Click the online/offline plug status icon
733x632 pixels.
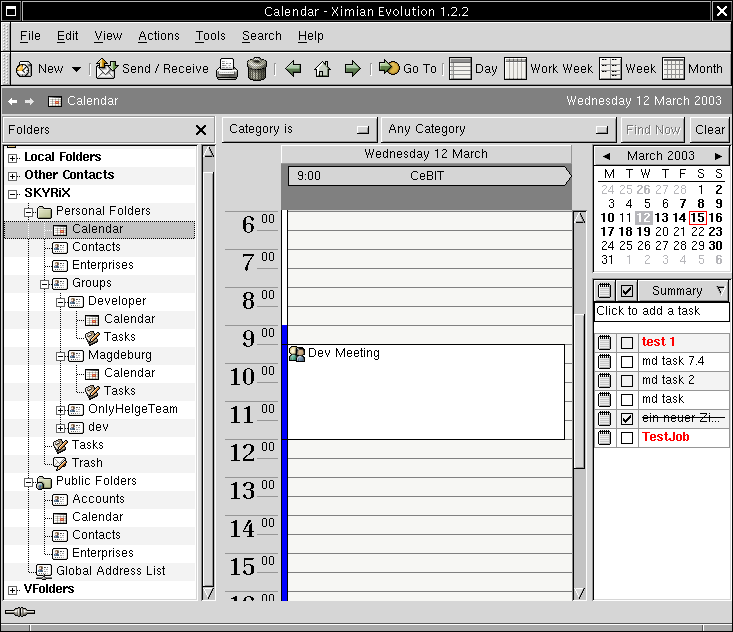tap(20, 612)
